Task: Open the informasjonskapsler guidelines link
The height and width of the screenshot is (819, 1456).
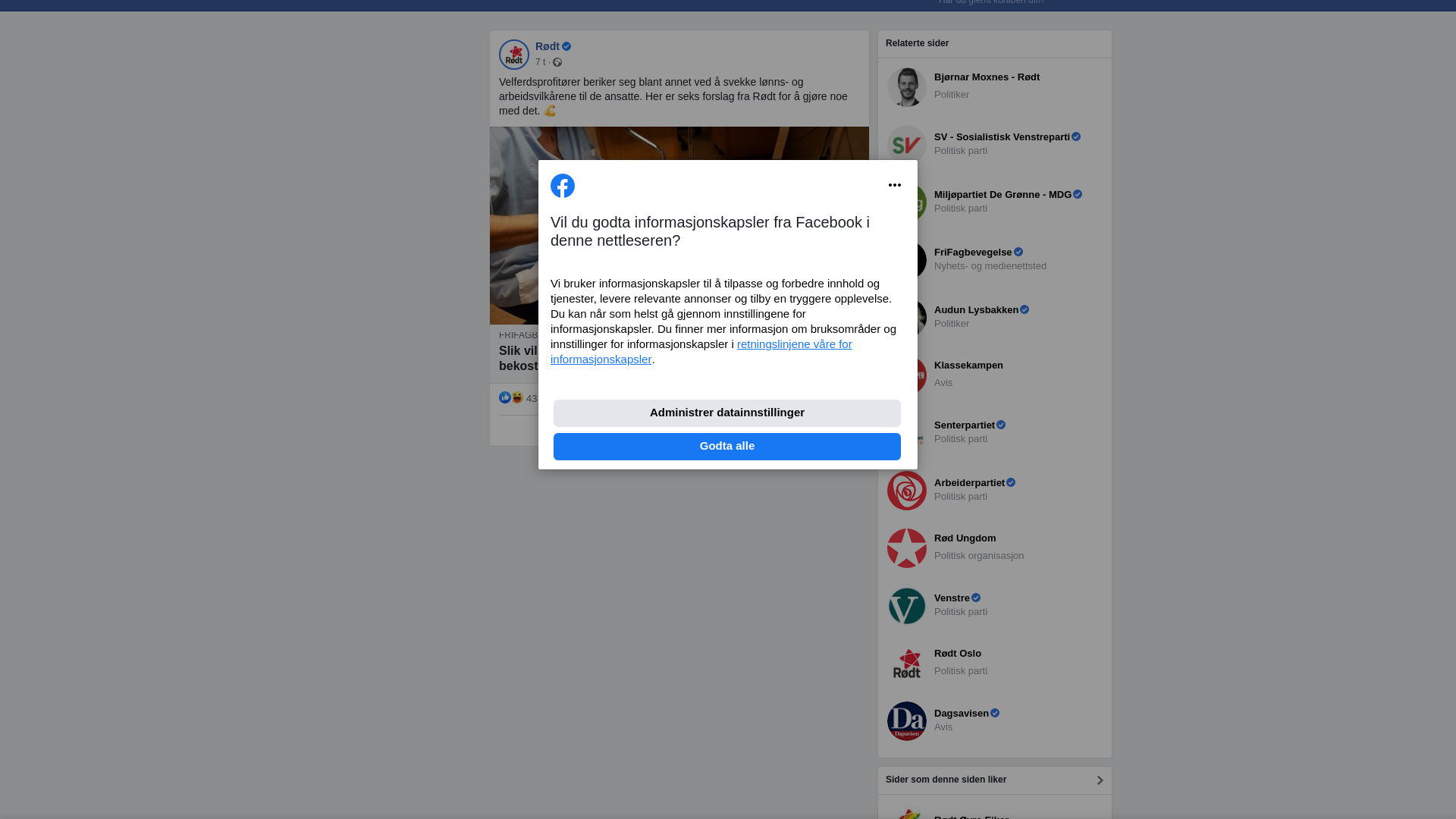Action: [x=794, y=344]
